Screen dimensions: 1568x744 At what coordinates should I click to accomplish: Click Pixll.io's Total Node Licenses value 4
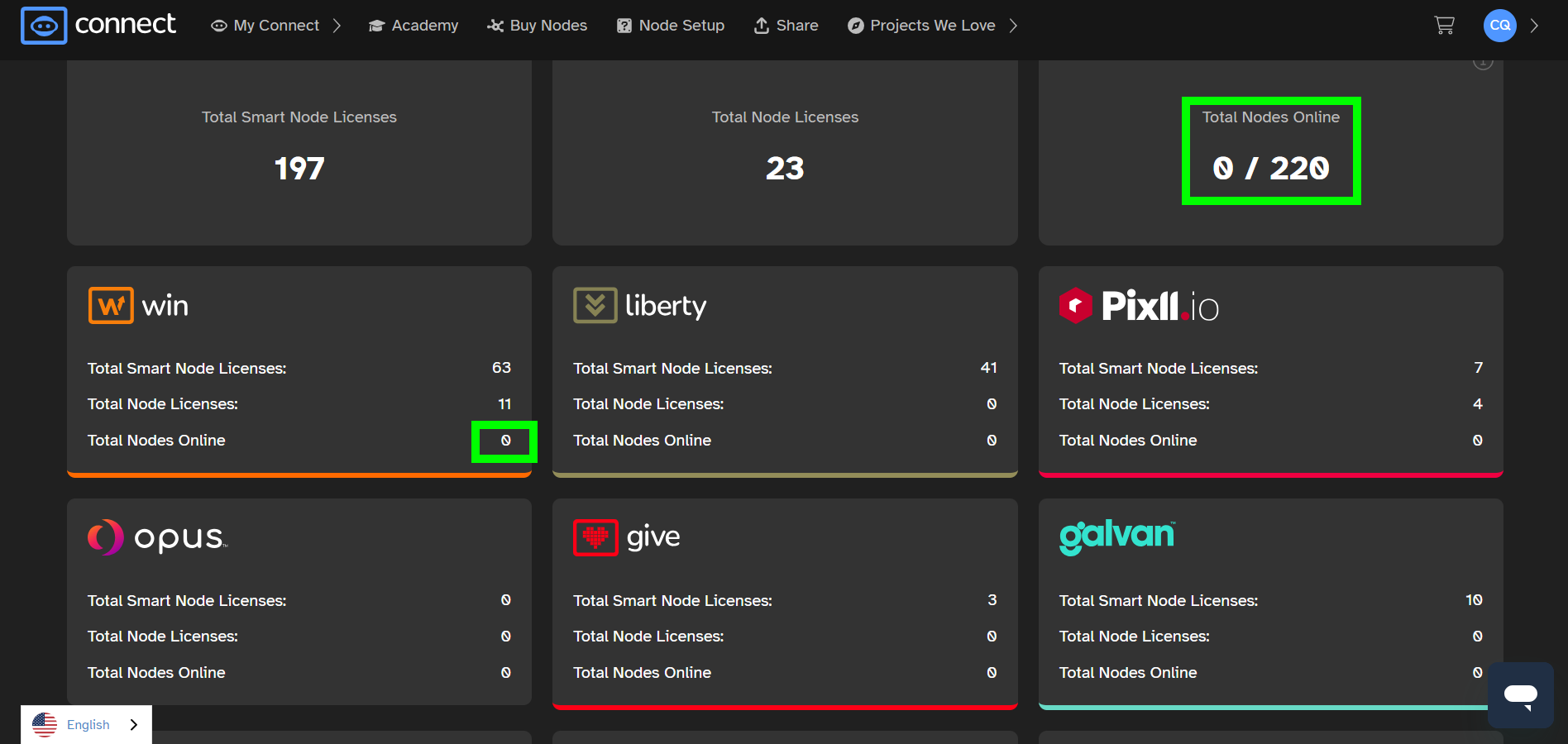1478,404
